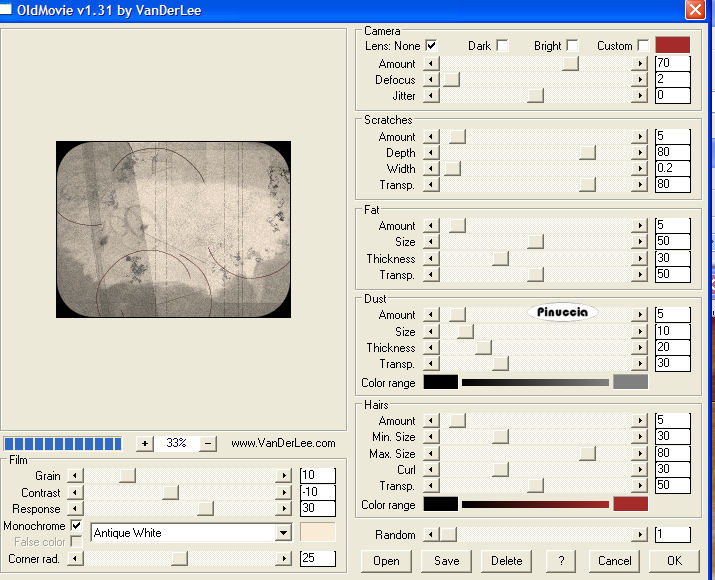Click the question mark help button
The width and height of the screenshot is (715, 580).
pyautogui.click(x=561, y=561)
